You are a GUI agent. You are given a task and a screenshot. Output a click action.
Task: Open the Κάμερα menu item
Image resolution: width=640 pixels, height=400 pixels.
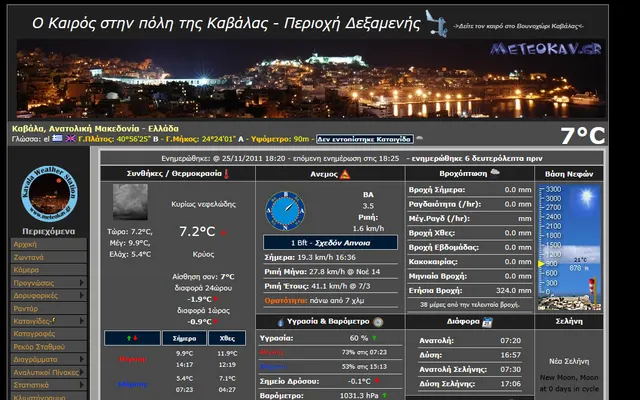click(x=49, y=270)
